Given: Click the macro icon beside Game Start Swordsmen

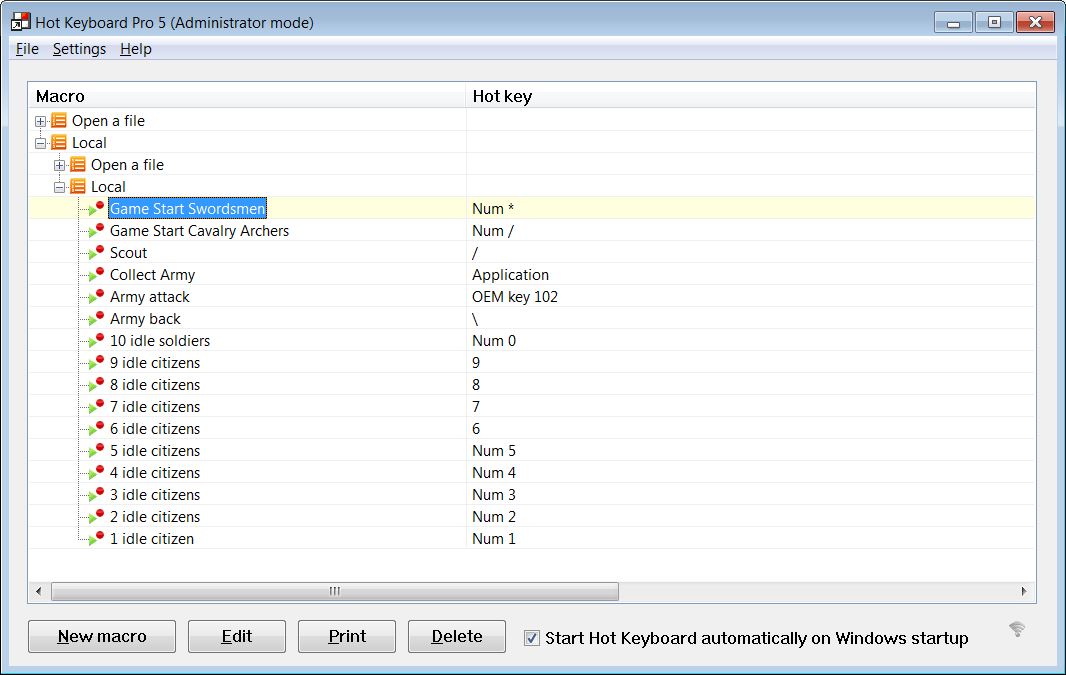Looking at the screenshot, I should 96,209.
